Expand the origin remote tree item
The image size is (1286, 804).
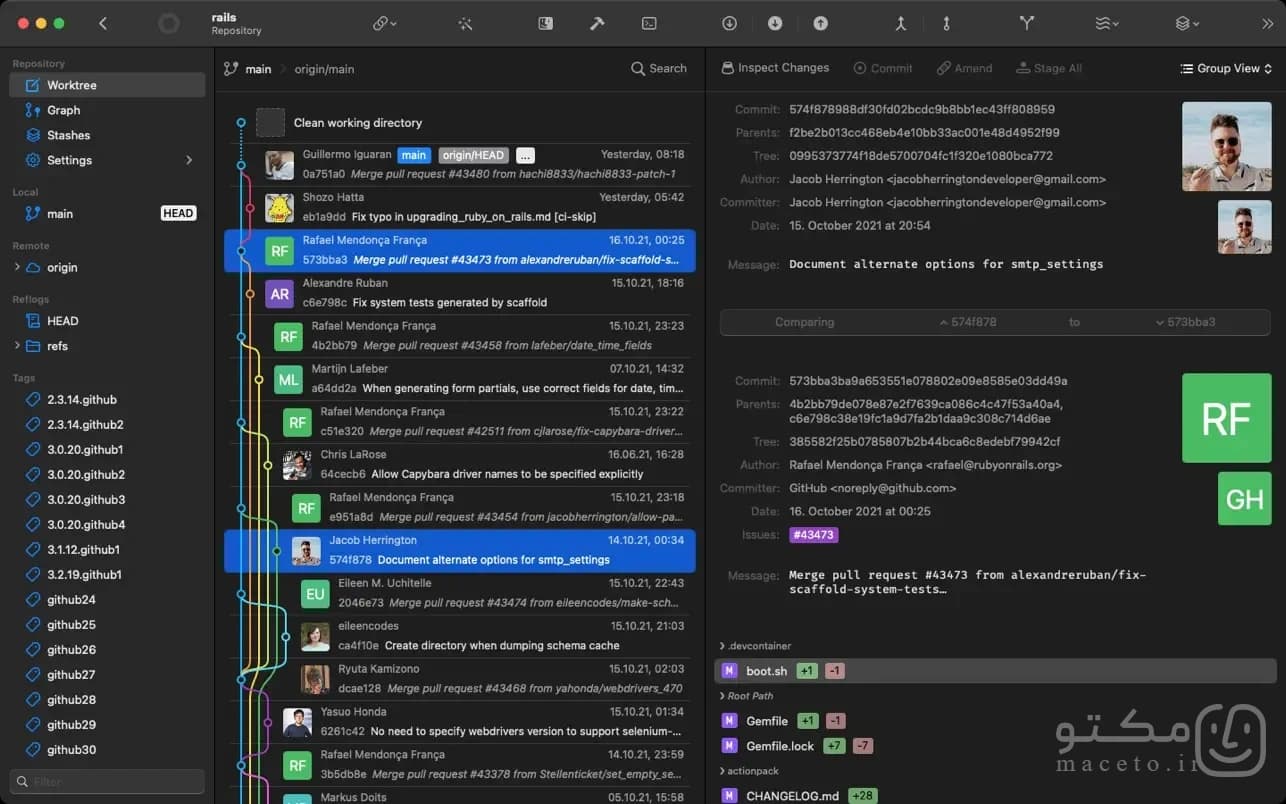[17, 267]
